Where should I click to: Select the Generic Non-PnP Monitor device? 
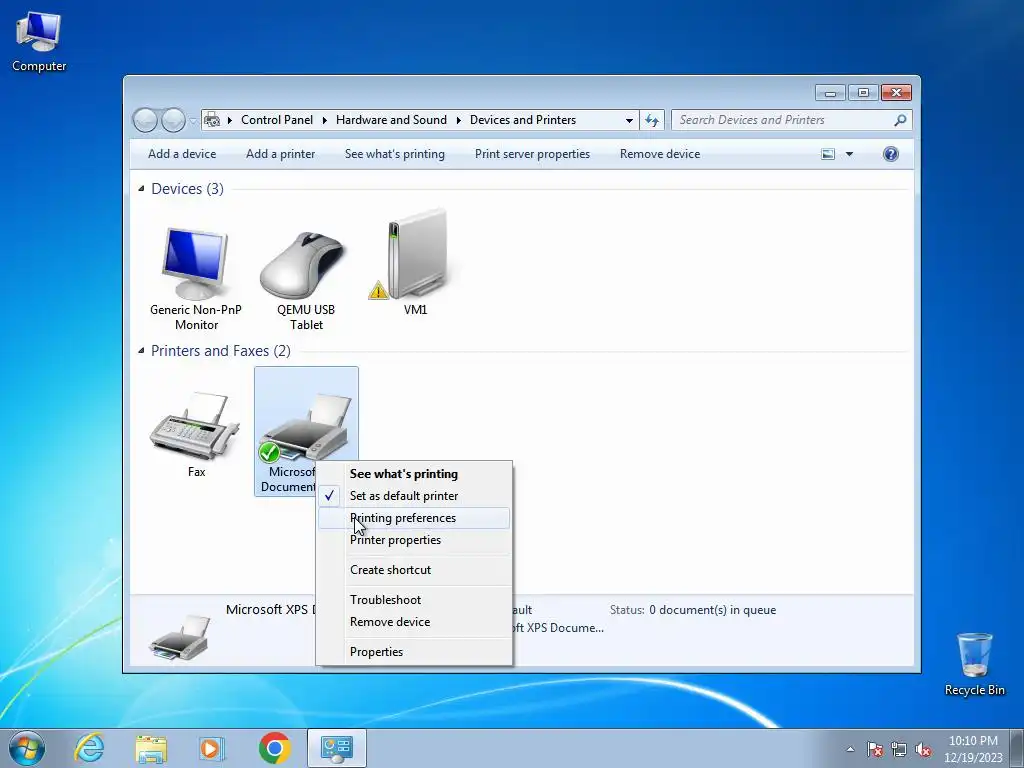coord(196,278)
